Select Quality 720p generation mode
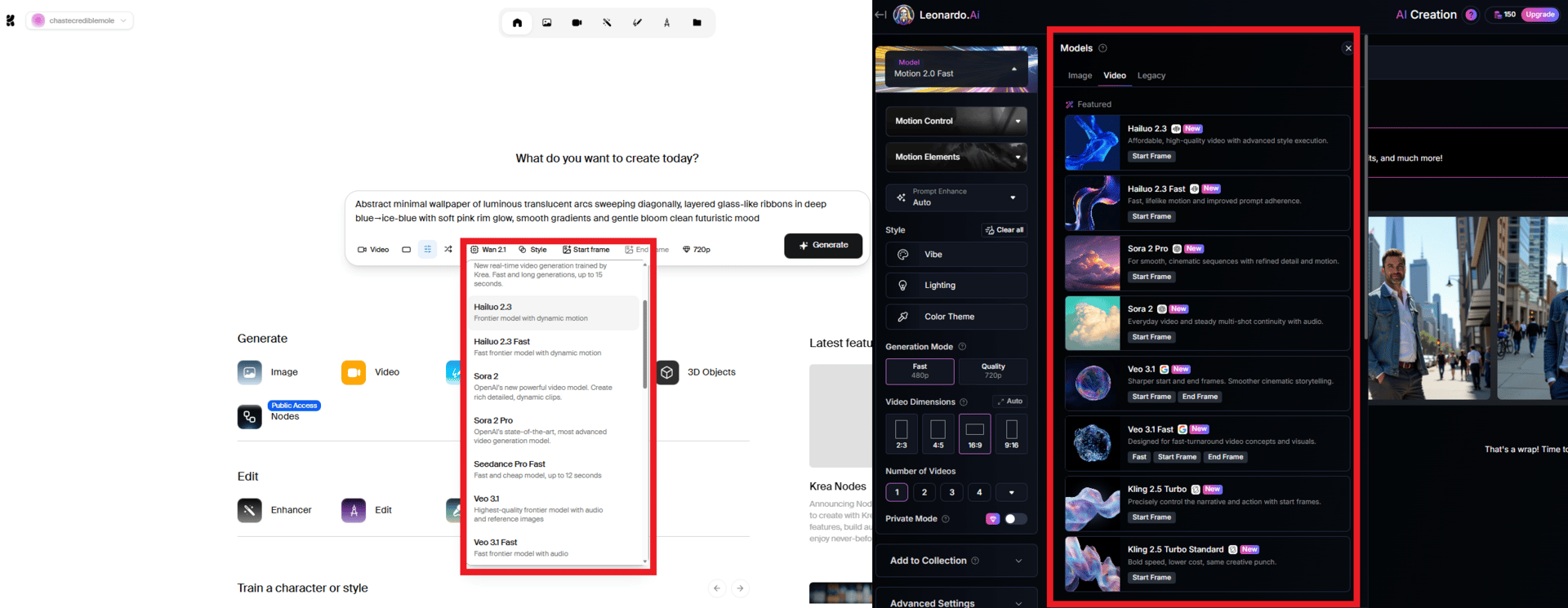Screen dimensions: 1568x608 tap(993, 371)
